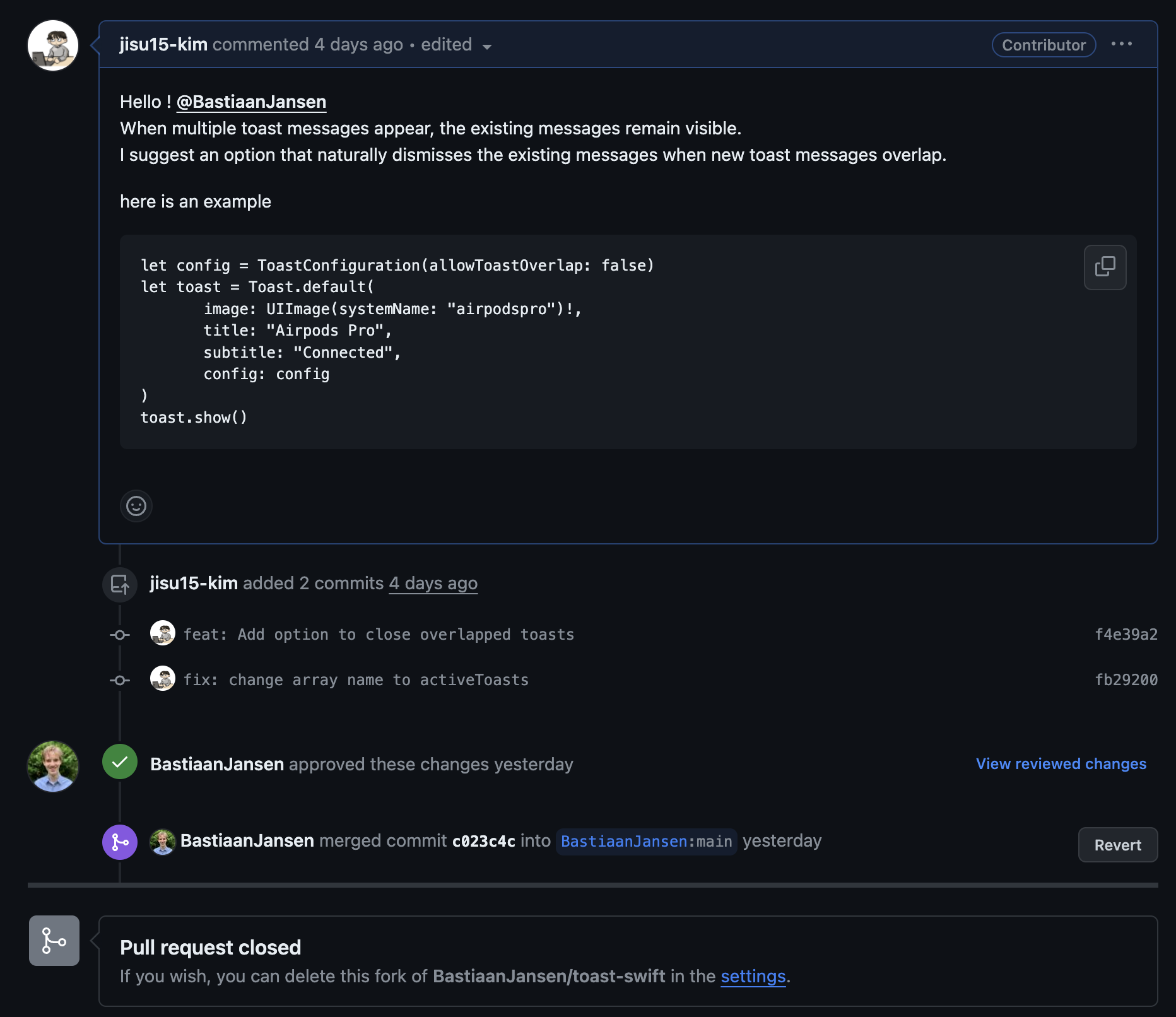Image resolution: width=1176 pixels, height=1017 pixels.
Task: Click the code line 'toast.show()'
Action: 194,418
